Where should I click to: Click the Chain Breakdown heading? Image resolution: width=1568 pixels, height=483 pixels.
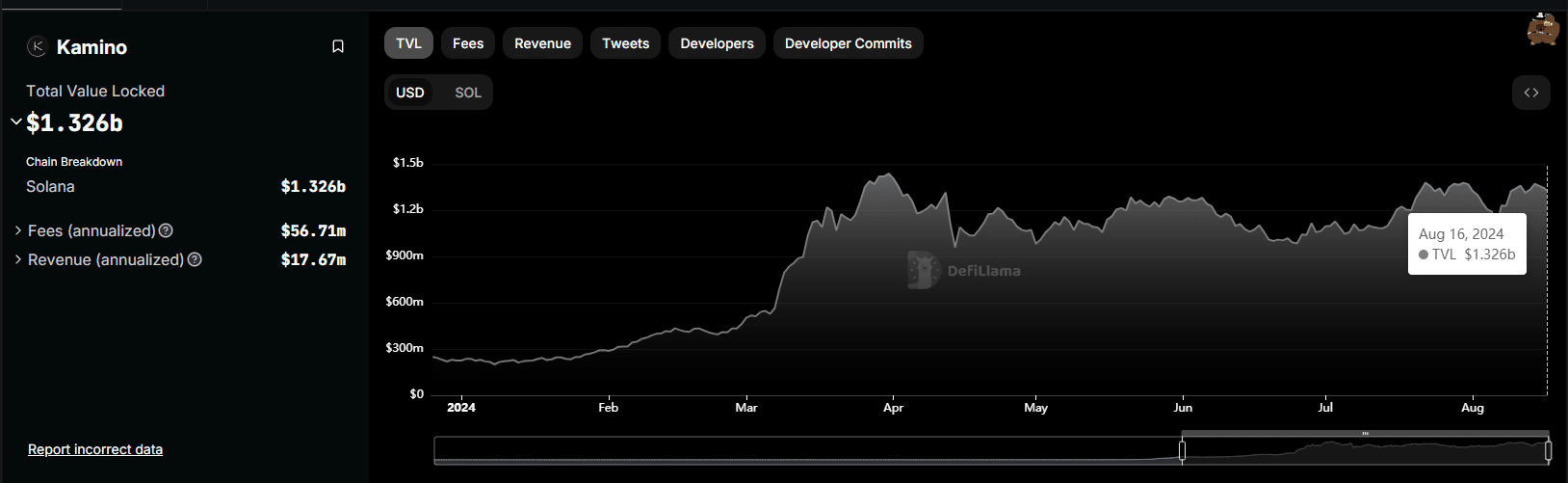(x=74, y=162)
